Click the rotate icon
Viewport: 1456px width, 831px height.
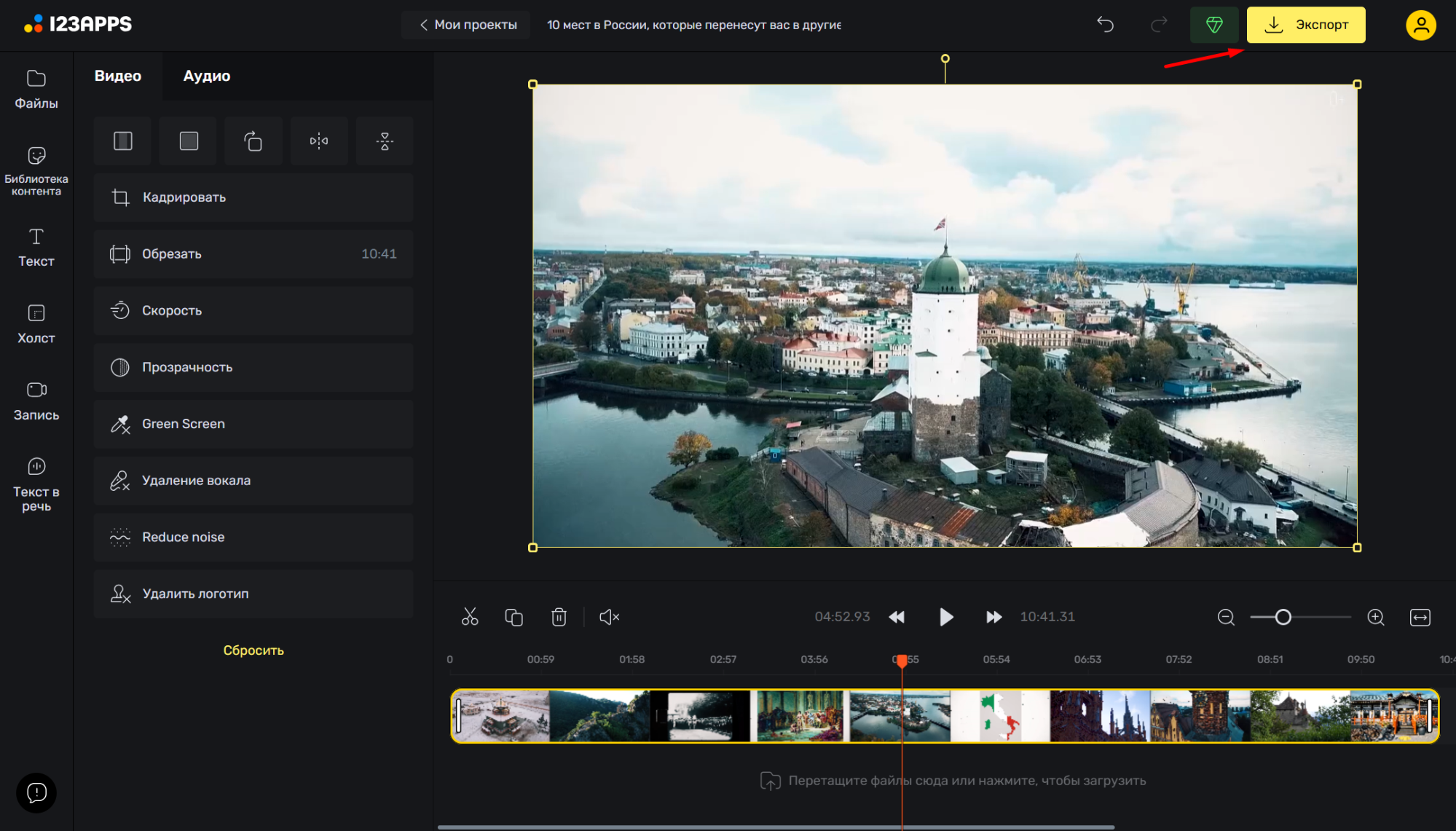[253, 141]
